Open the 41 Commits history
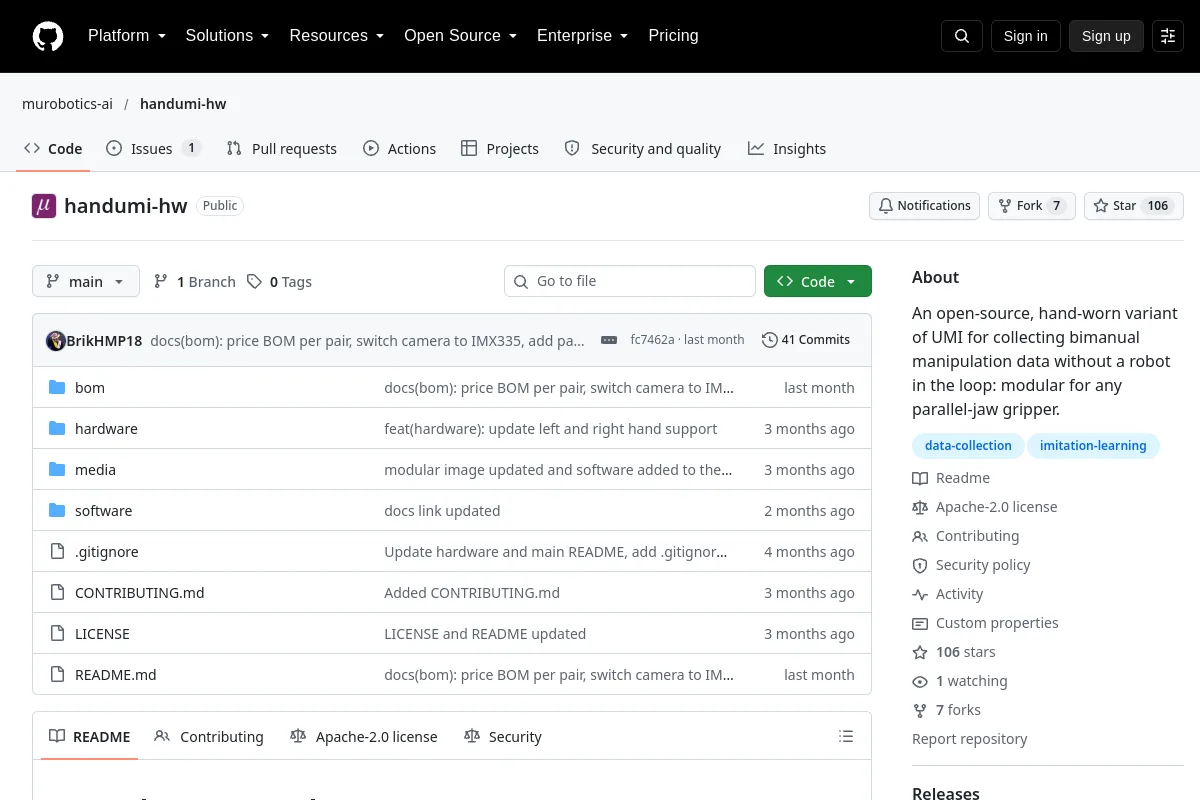The height and width of the screenshot is (800, 1200). click(806, 340)
